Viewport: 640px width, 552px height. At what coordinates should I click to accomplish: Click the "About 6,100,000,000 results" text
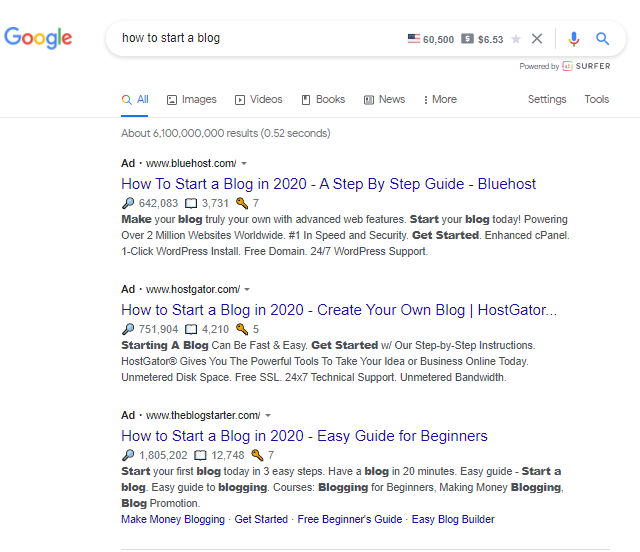click(x=226, y=134)
